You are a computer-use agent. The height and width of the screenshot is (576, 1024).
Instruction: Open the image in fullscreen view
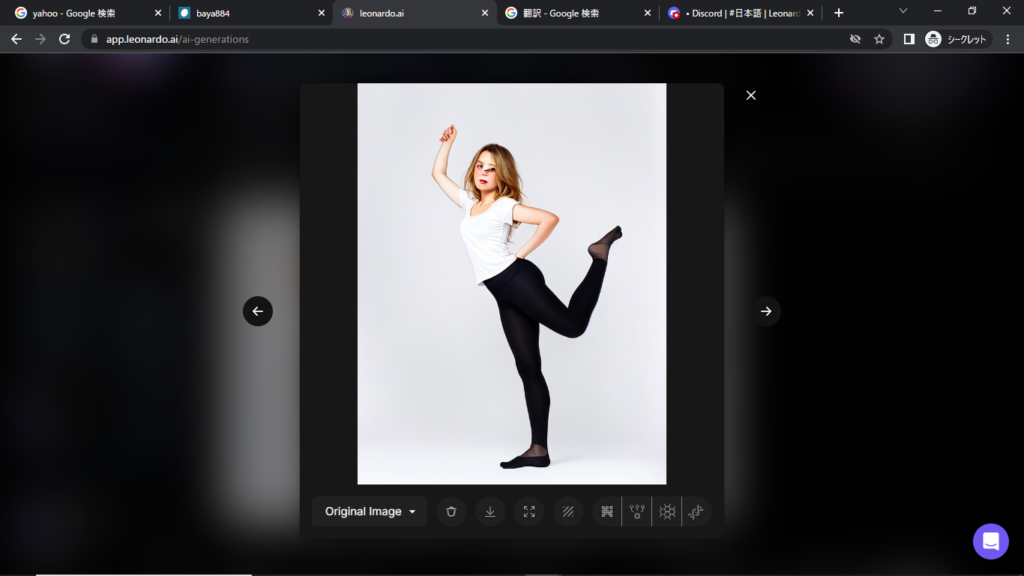tap(529, 511)
